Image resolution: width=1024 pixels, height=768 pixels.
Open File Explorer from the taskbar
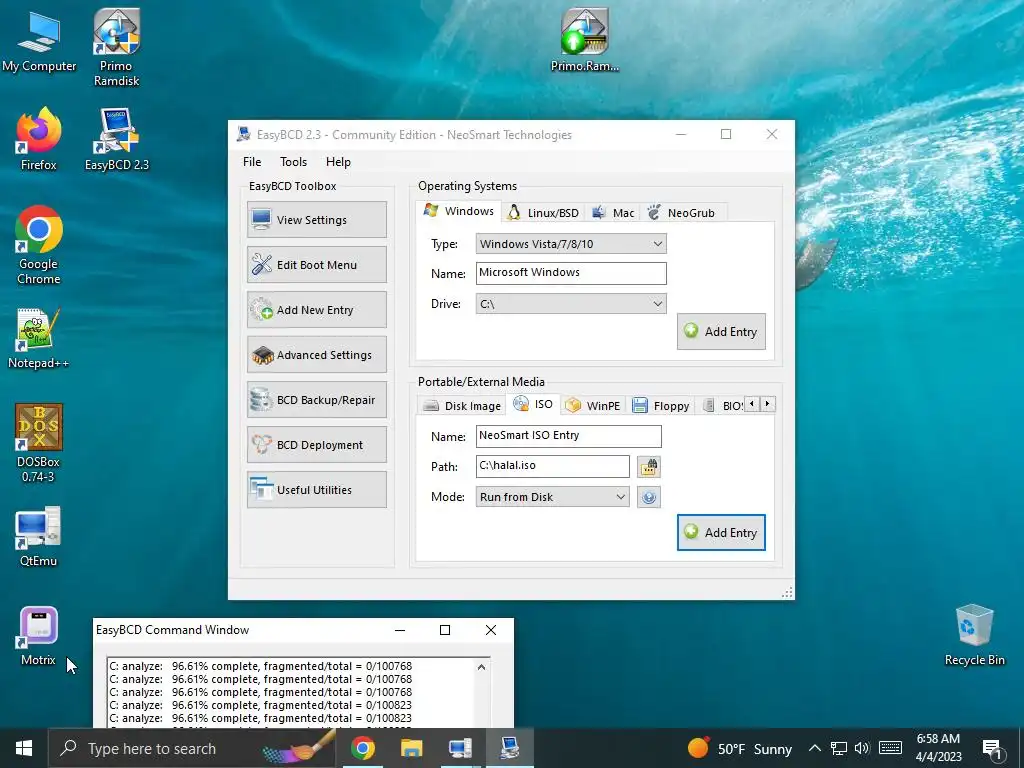click(x=411, y=748)
